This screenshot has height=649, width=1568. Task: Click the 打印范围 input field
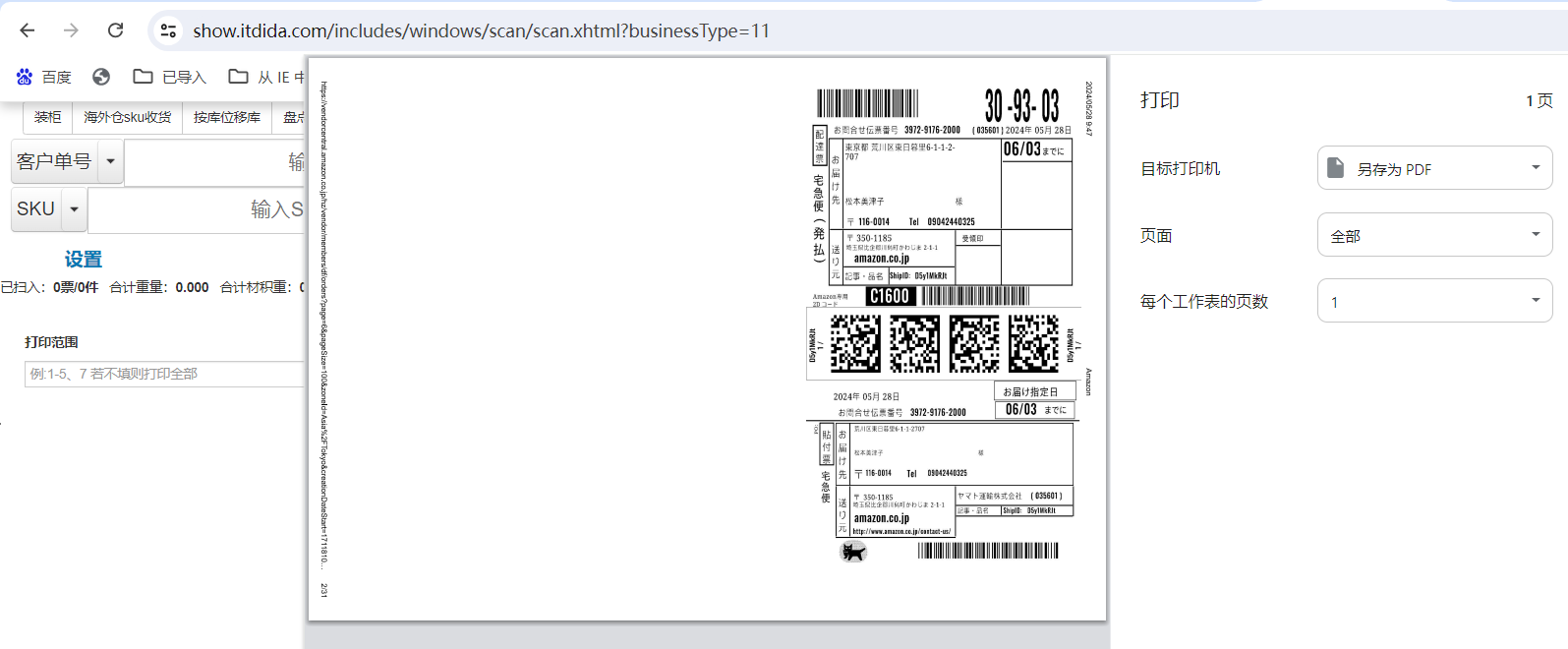tap(165, 374)
